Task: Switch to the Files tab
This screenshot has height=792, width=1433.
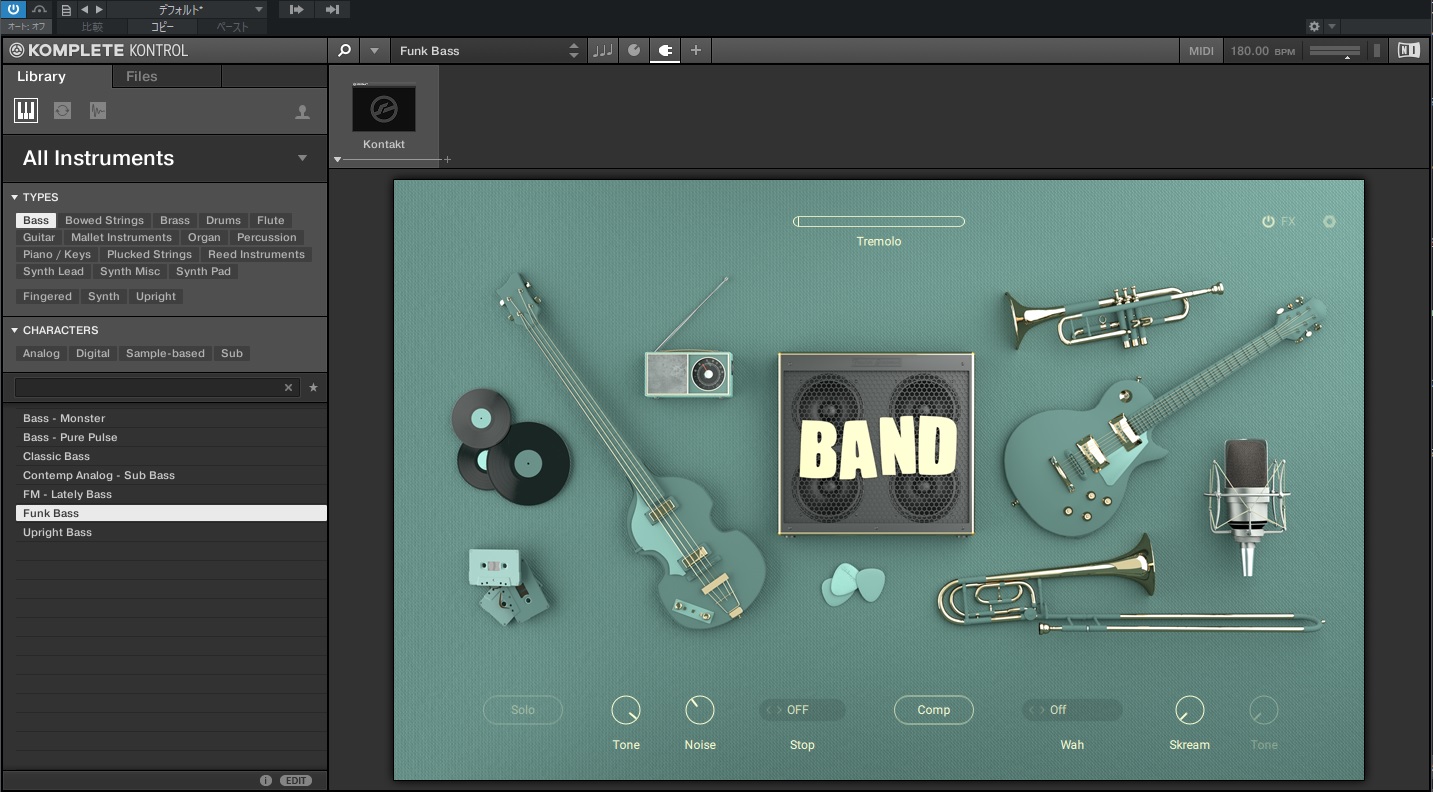Action: 142,76
